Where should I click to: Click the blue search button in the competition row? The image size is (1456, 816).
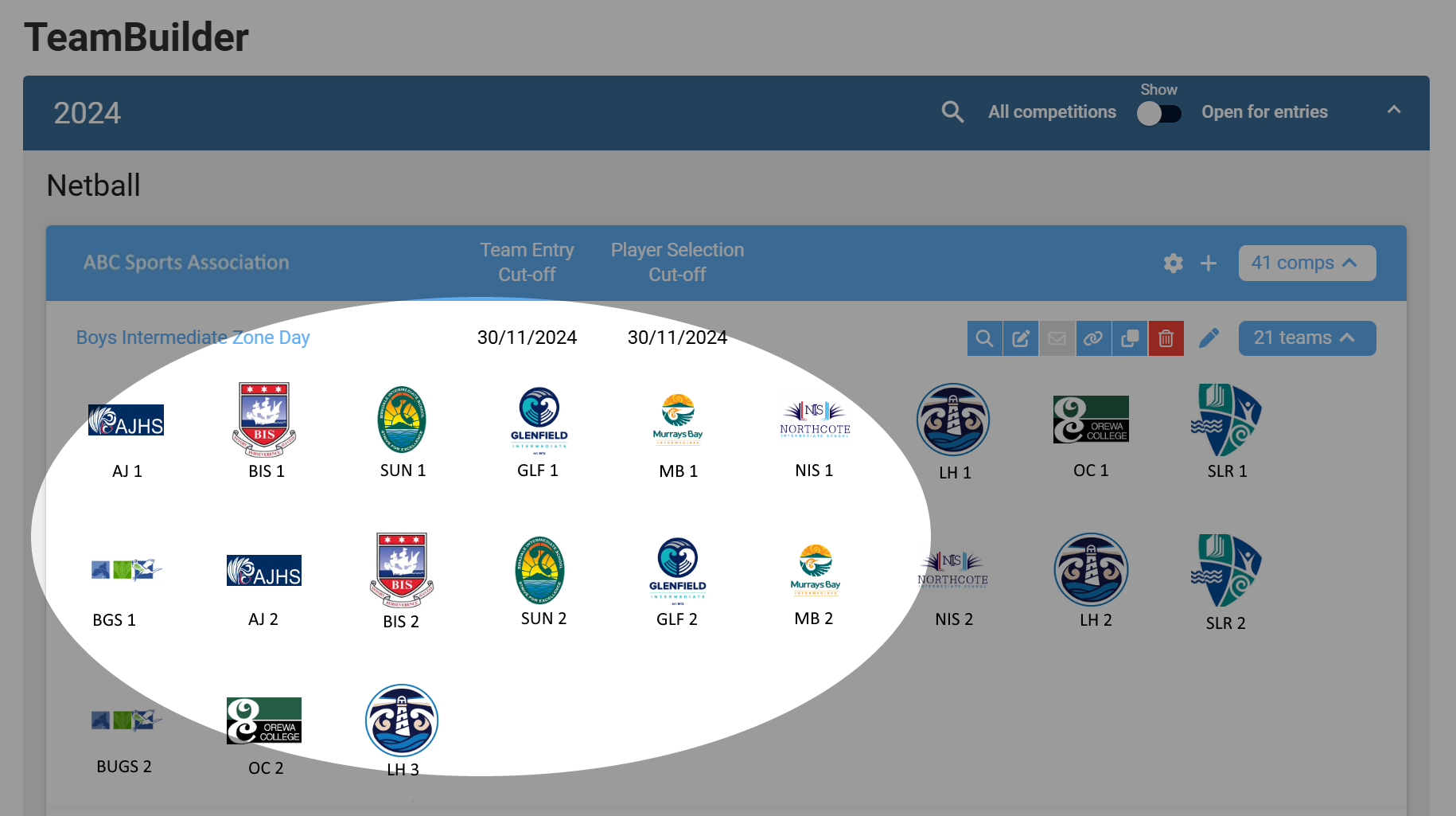tap(984, 338)
